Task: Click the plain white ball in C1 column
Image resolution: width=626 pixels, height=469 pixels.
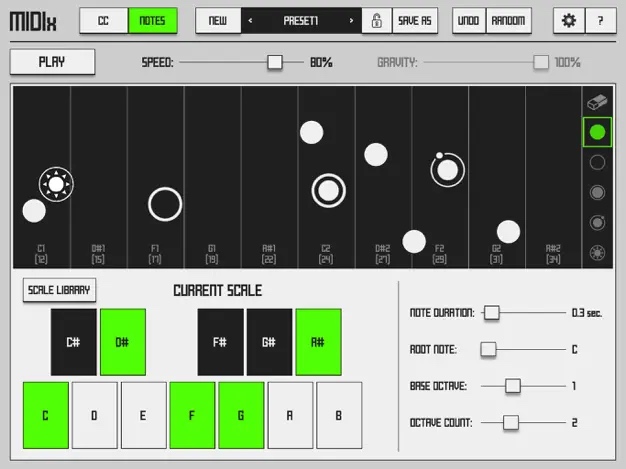Action: (34, 211)
